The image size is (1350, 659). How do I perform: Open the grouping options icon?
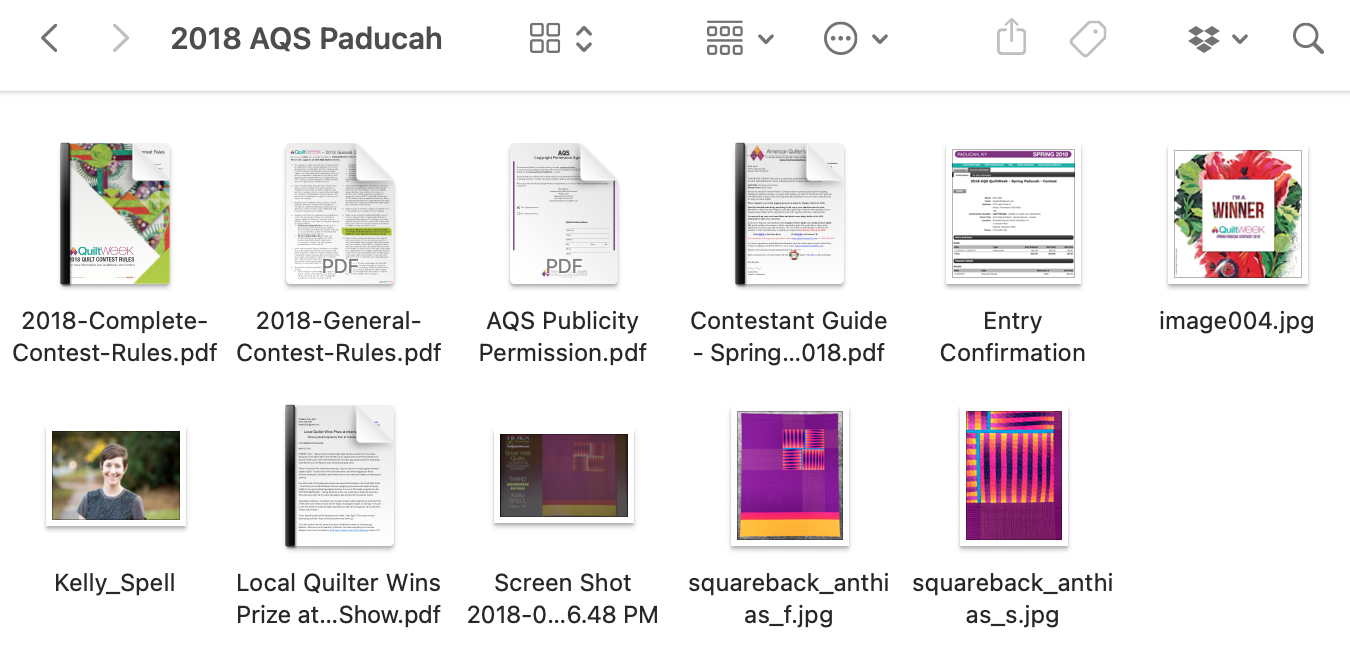pos(724,37)
